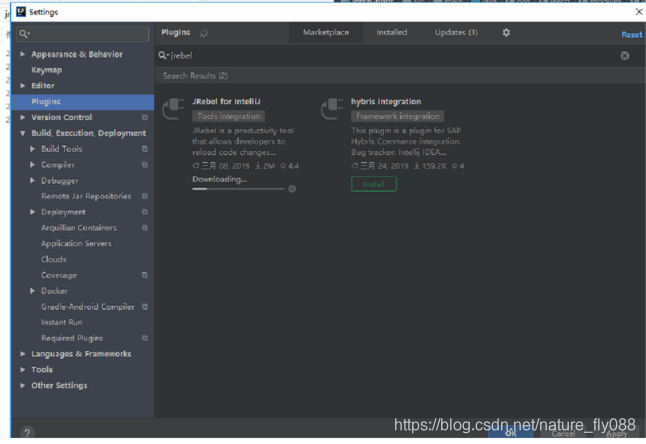Expand the Version Control section
Viewport: 646px width, 444px height.
23,117
